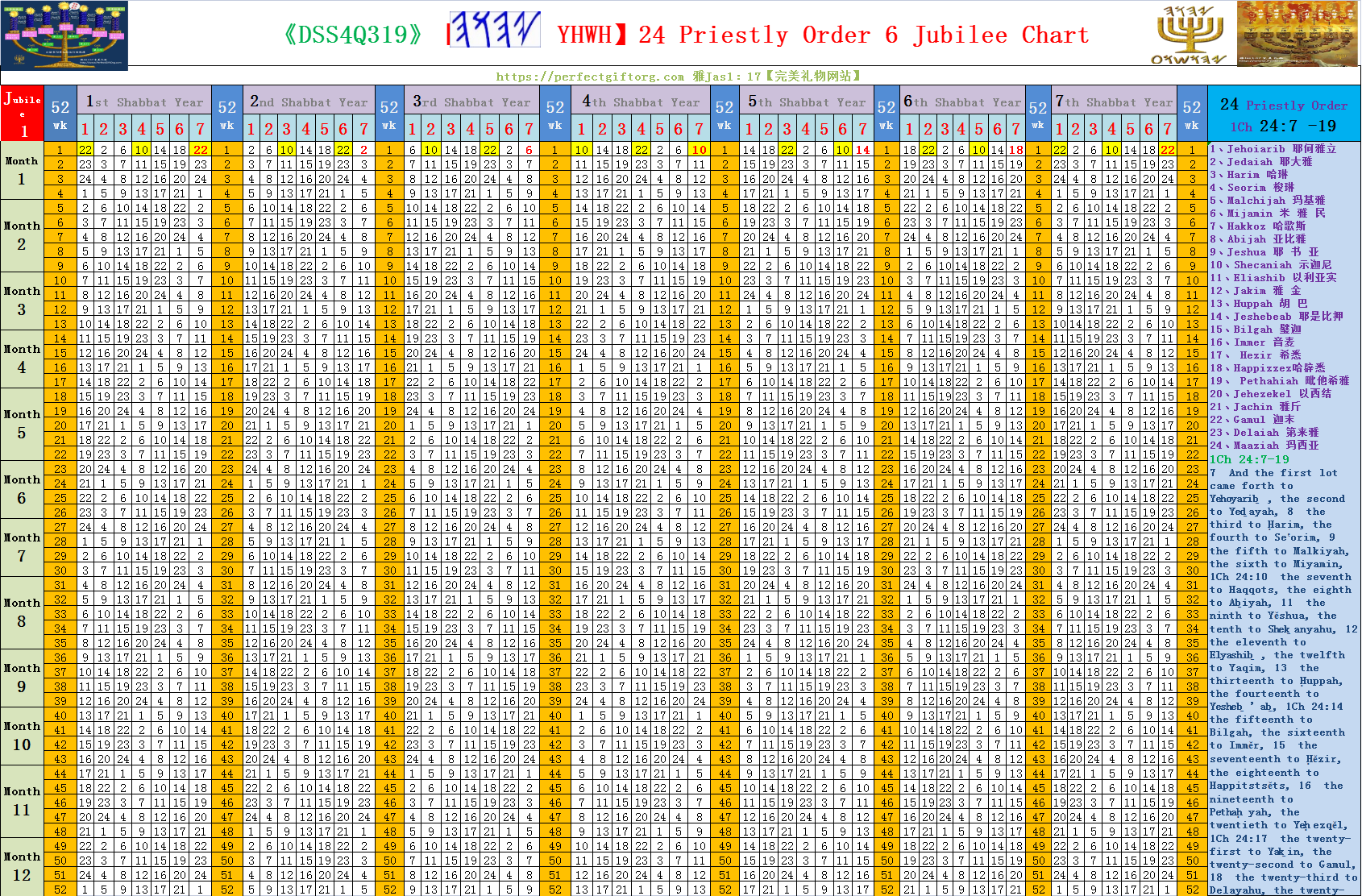Screen dimensions: 1362x896
Task: Select the Month 6 row label
Action: [22, 490]
